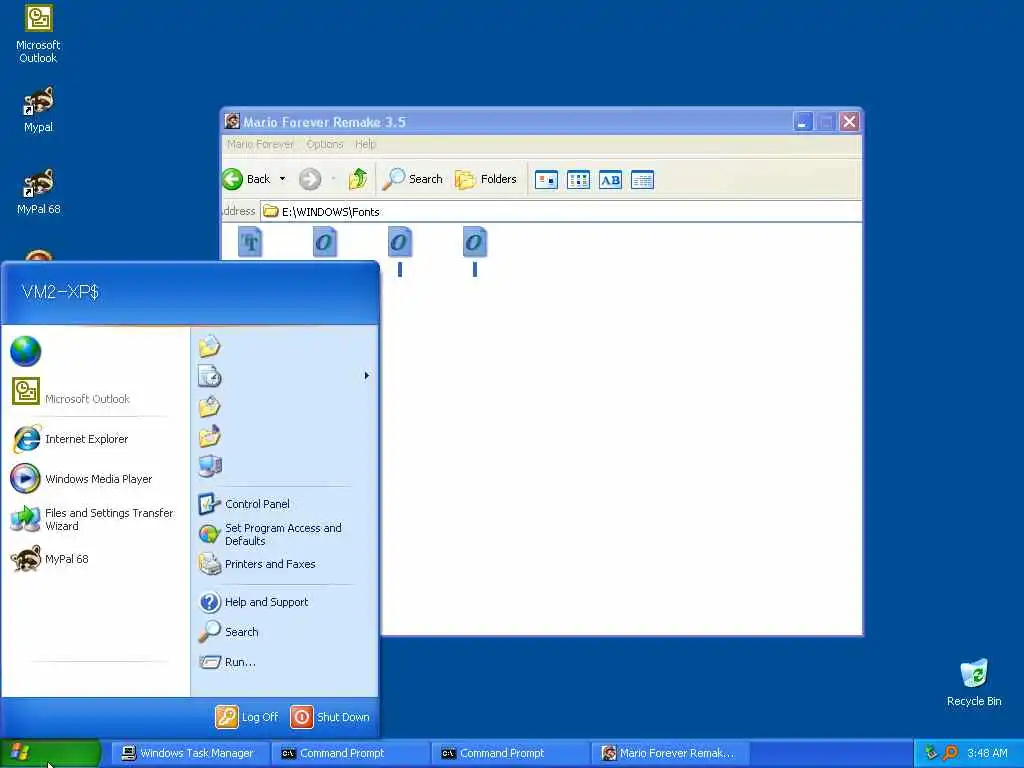Screen dimensions: 1024x768
Task: Expand the recent documents submenu arrow
Action: click(x=366, y=376)
